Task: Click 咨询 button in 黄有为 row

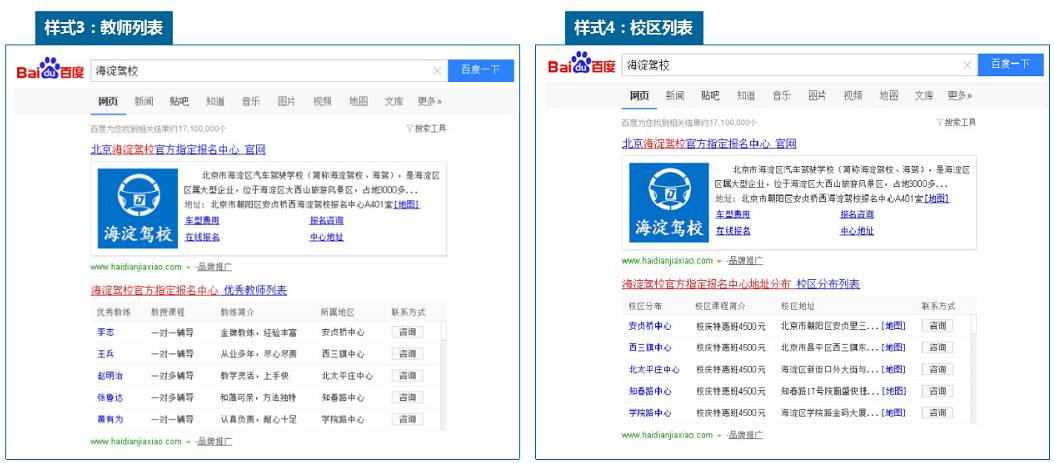Action: coord(407,419)
